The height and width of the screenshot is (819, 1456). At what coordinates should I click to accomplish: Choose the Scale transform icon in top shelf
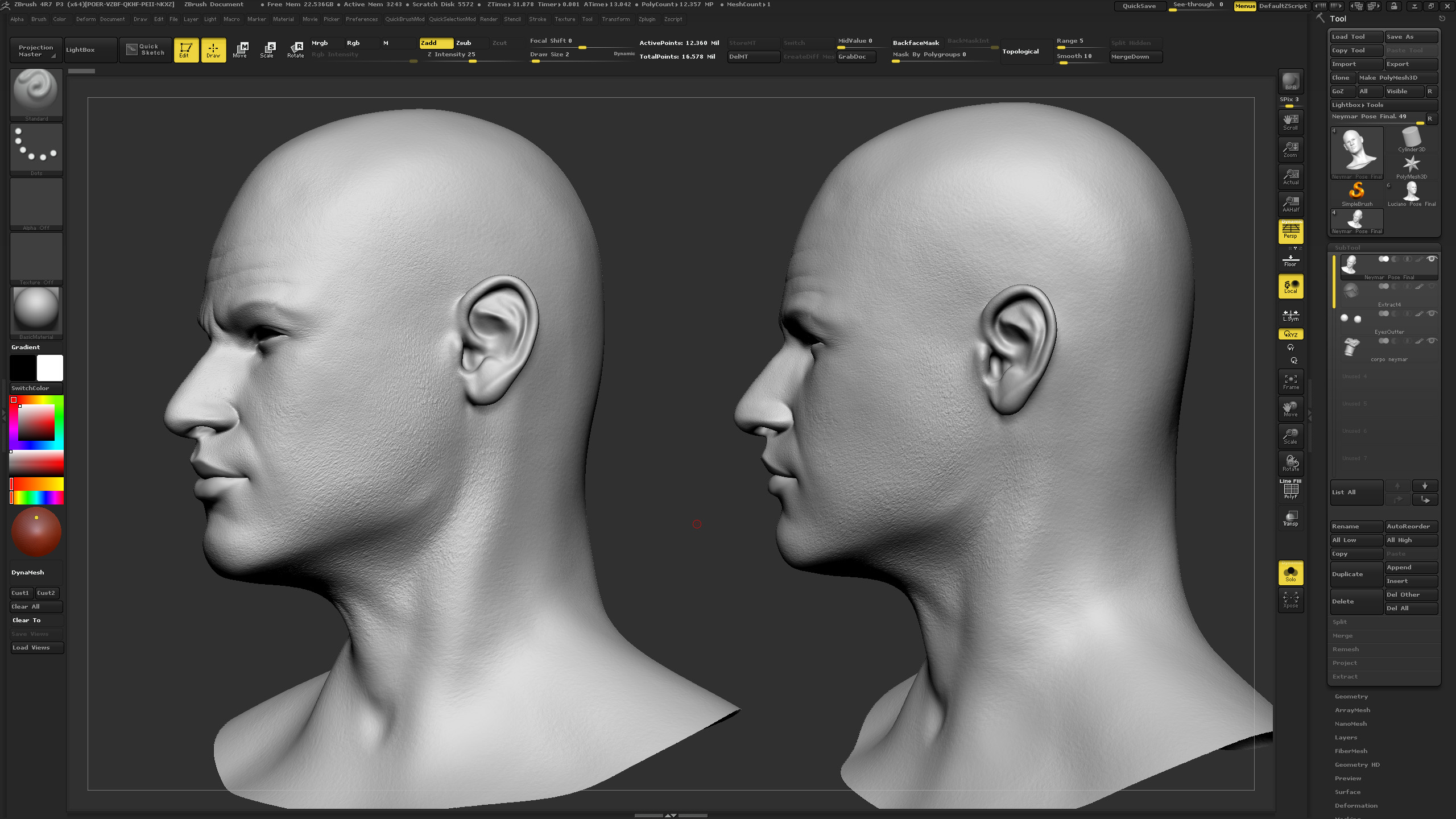(267, 50)
